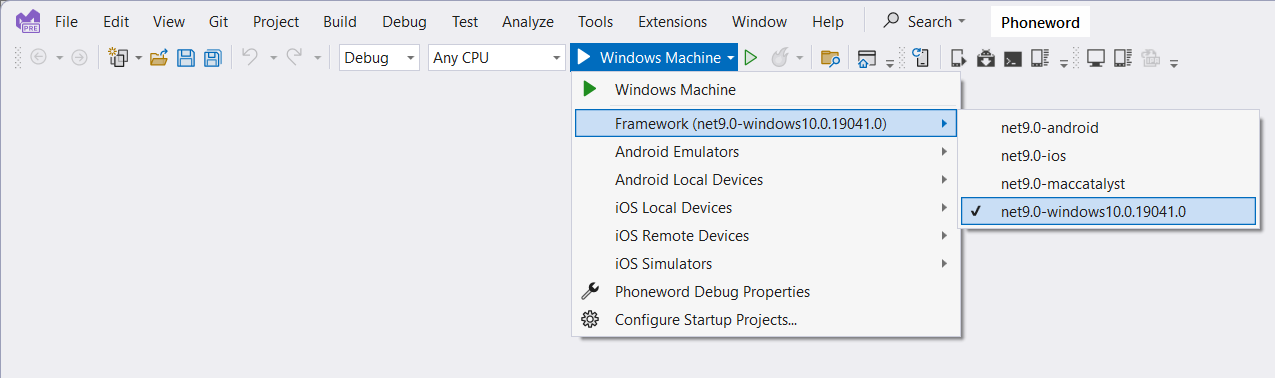Click the Redo arrow icon
Screen dimensions: 1275x378
click(295, 58)
